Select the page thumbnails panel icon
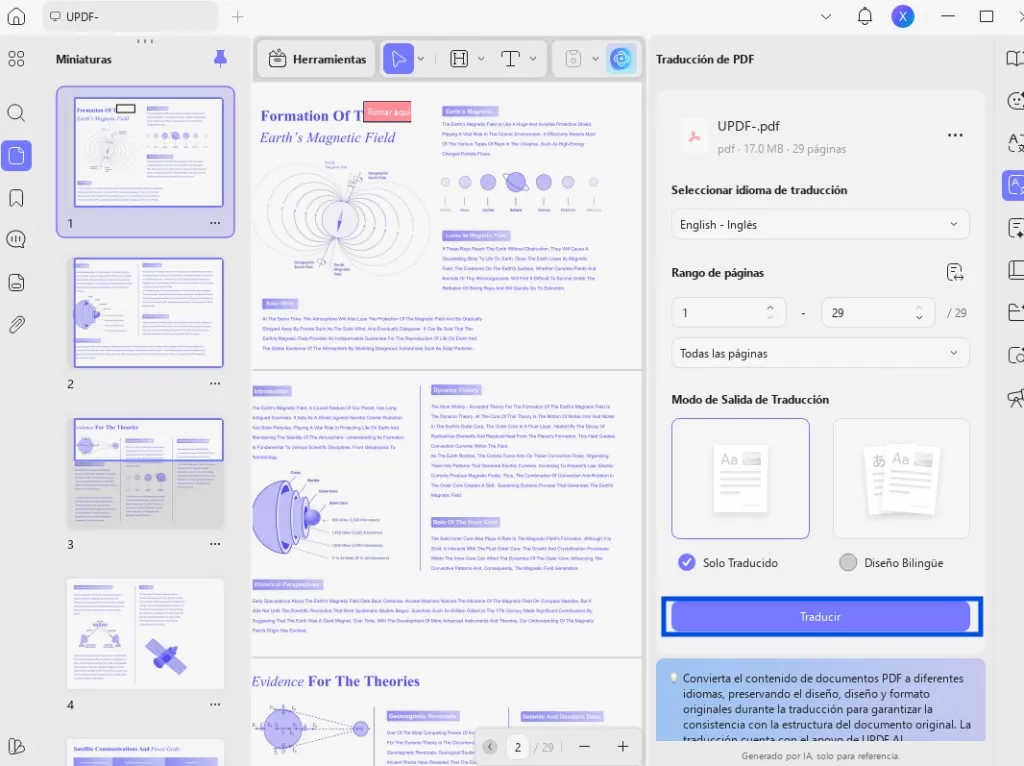The height and width of the screenshot is (766, 1024). (16, 155)
